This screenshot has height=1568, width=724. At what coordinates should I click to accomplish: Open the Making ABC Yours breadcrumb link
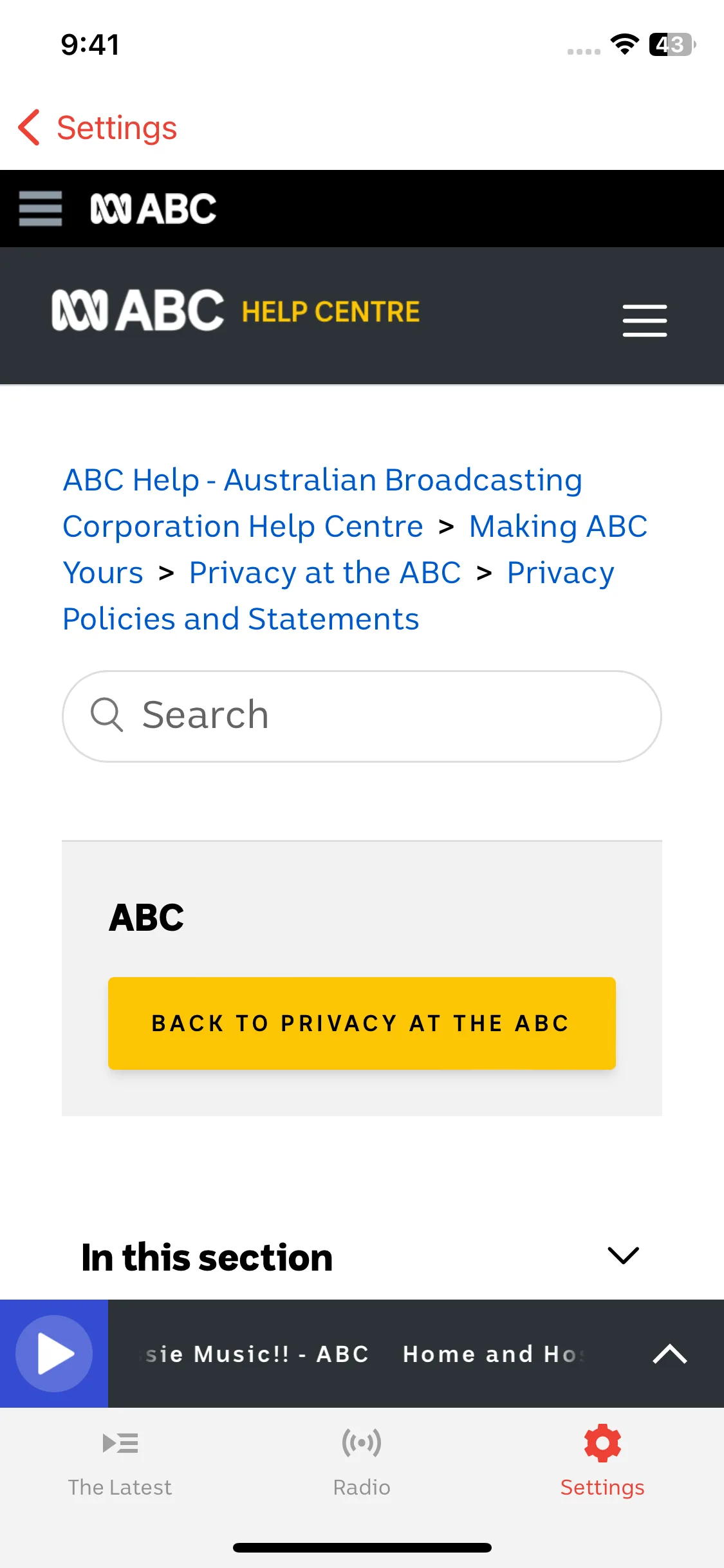click(x=558, y=527)
